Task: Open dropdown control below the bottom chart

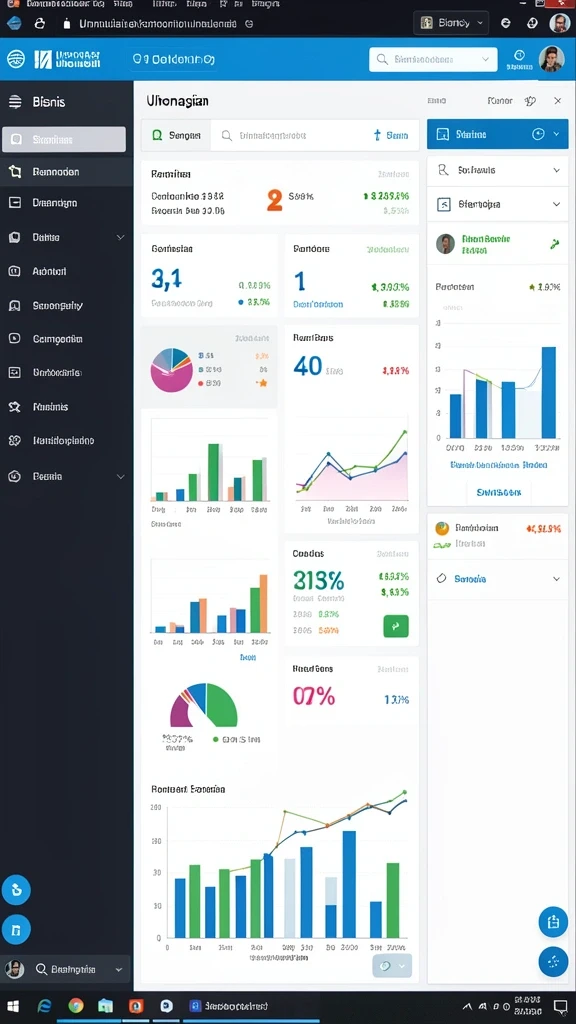Action: click(392, 965)
